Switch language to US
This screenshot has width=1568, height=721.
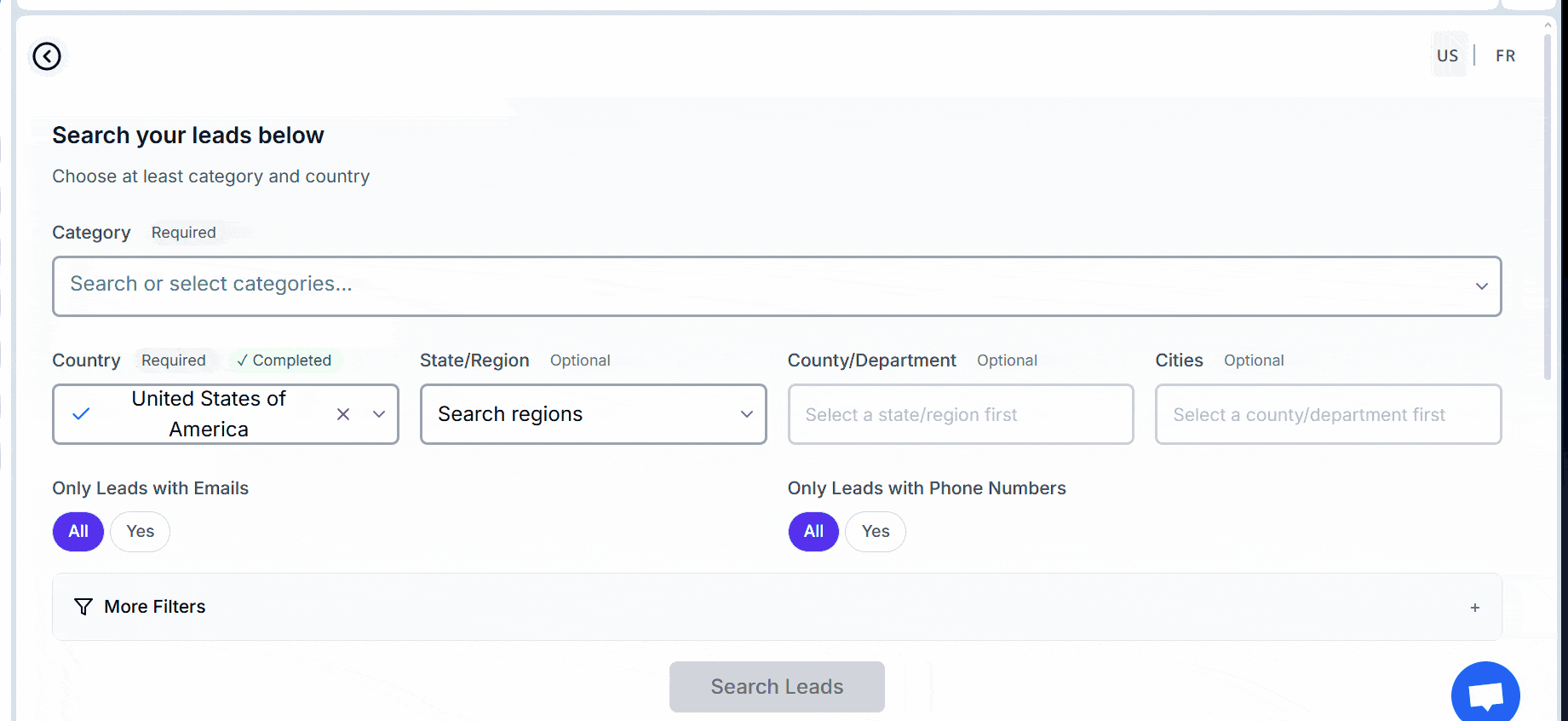click(x=1447, y=56)
